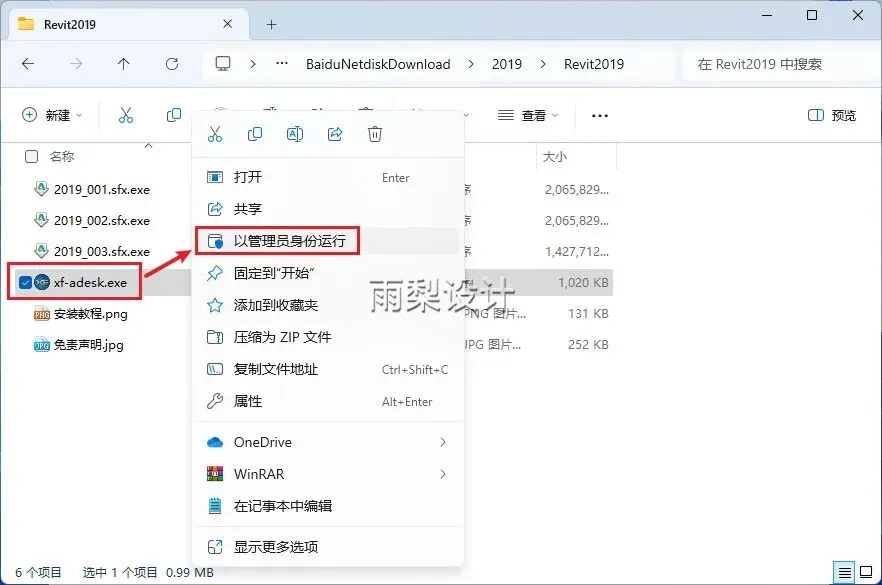Click the Forward navigation arrow
The image size is (882, 585).
click(76, 64)
